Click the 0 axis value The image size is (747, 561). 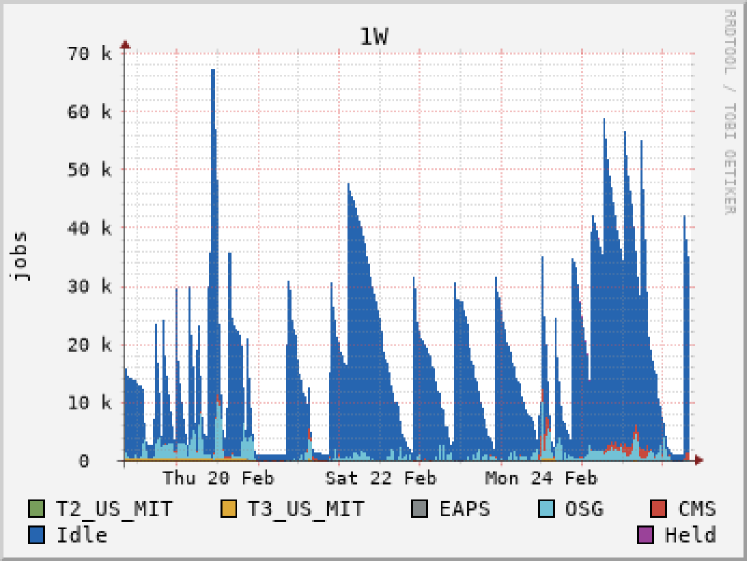(x=84, y=461)
